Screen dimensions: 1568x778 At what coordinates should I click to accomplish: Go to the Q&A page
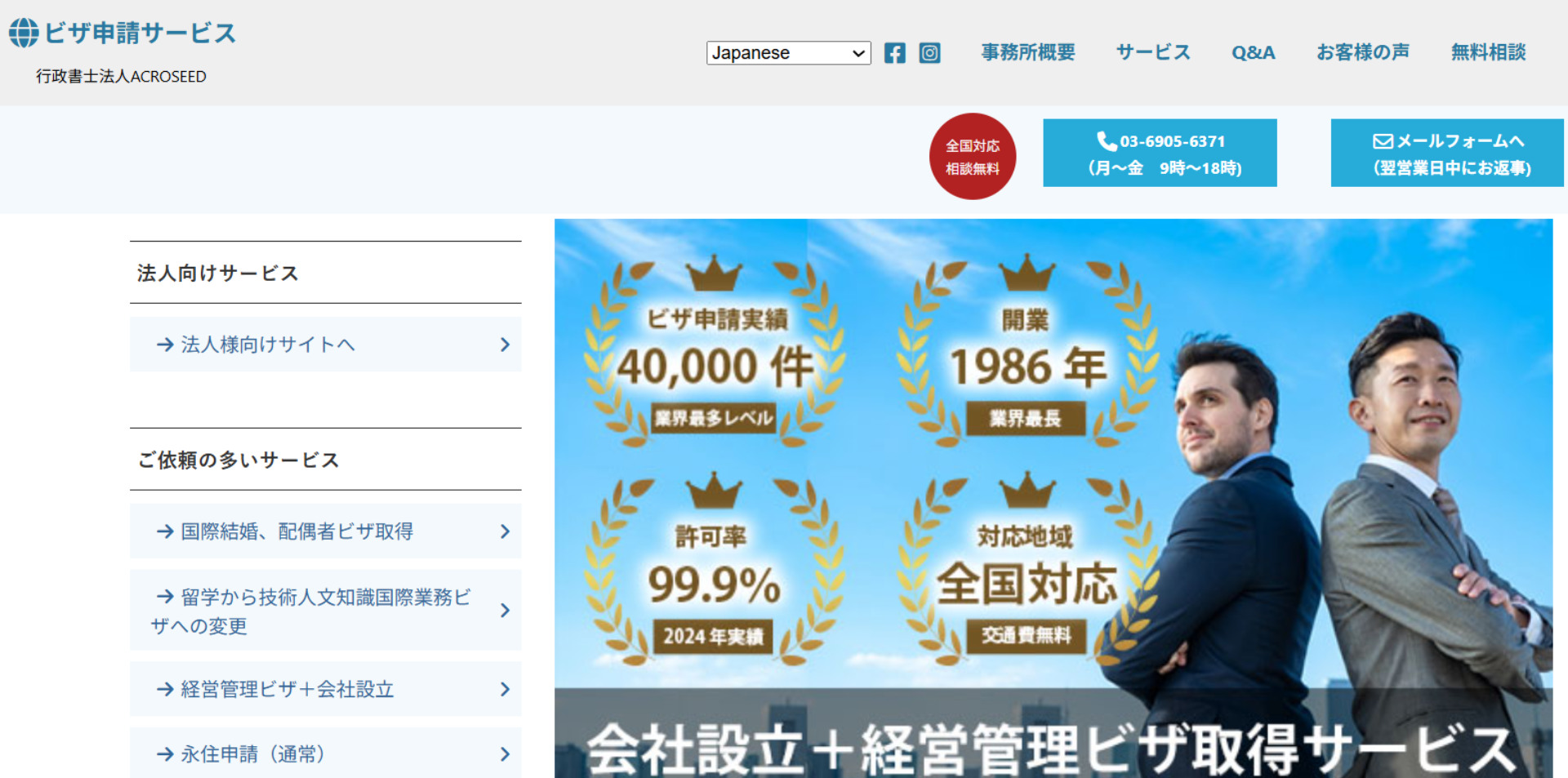(1253, 52)
